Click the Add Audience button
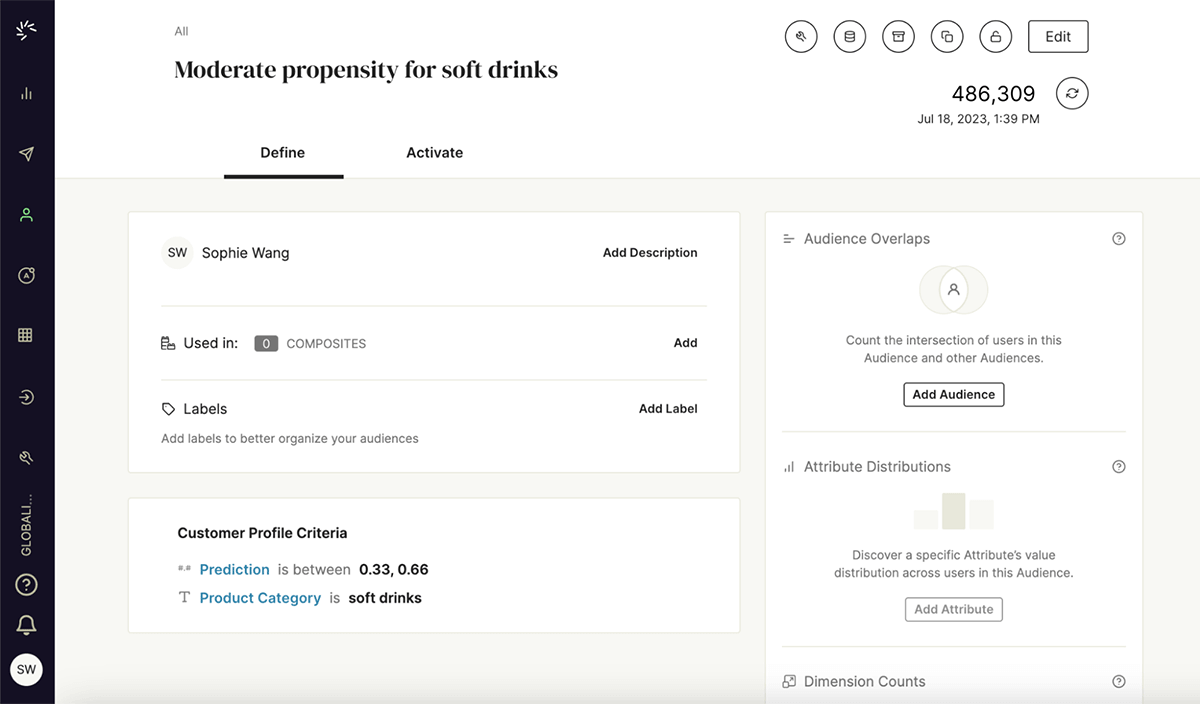The width and height of the screenshot is (1200, 704). click(x=953, y=394)
